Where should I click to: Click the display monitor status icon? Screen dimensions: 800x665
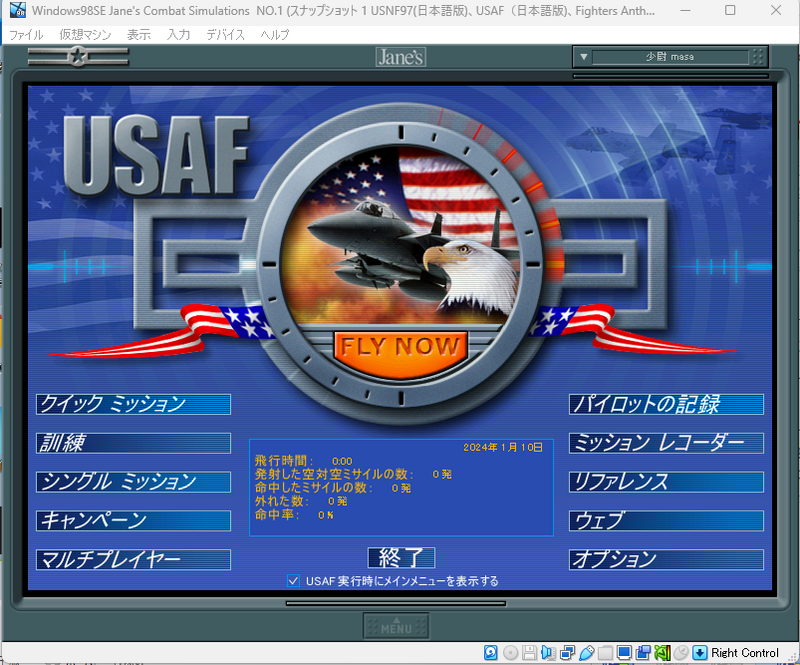click(x=624, y=652)
